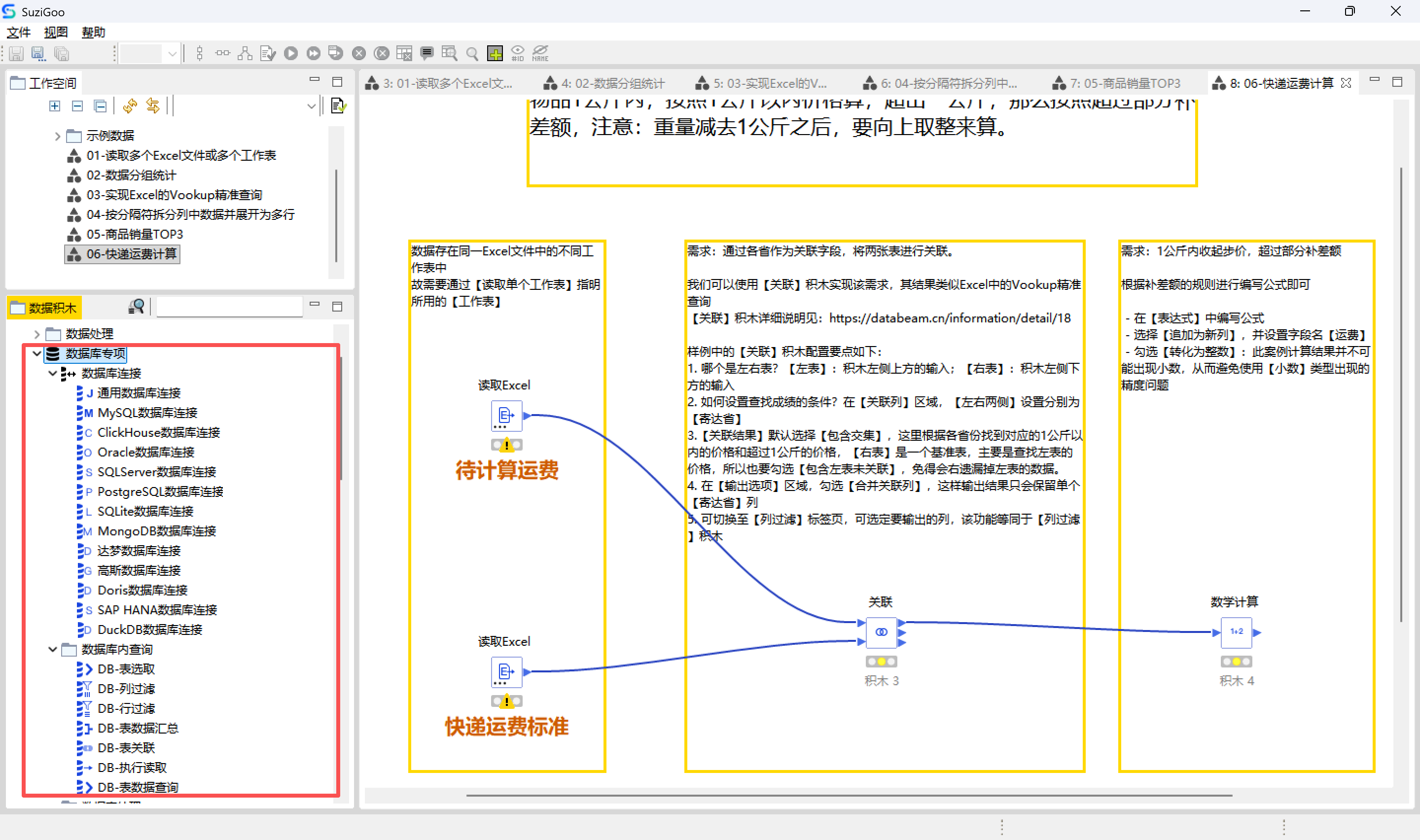The width and height of the screenshot is (1420, 840).
Task: Expand the 示例数据 folder in workspace tree
Action: coord(57,136)
